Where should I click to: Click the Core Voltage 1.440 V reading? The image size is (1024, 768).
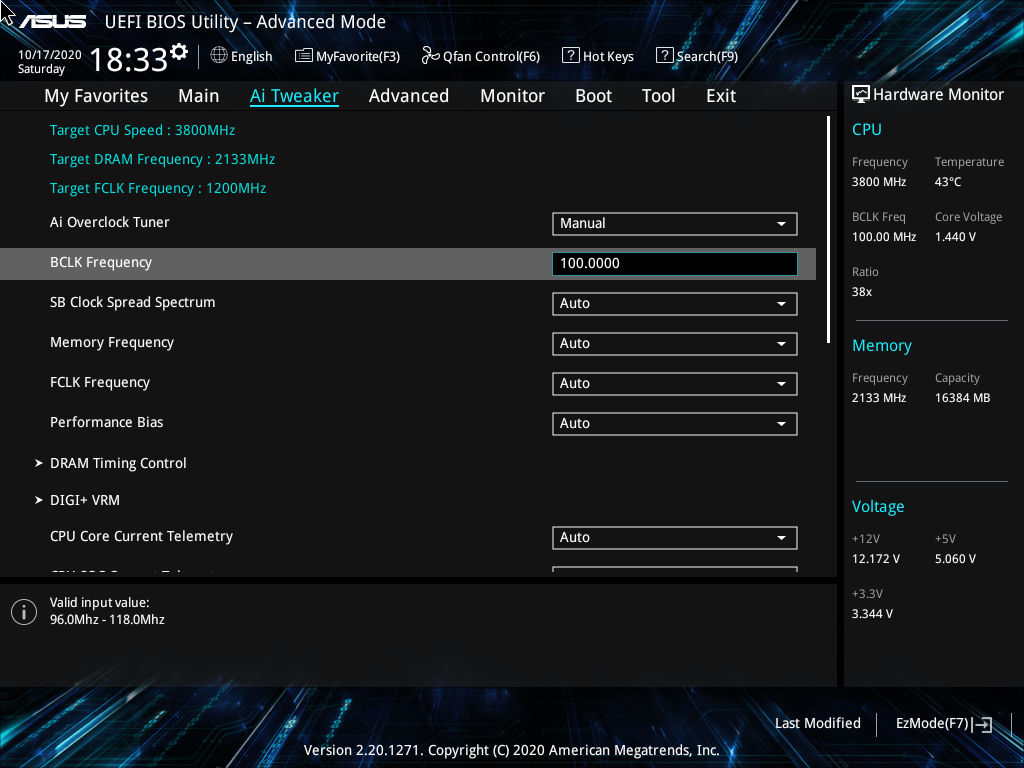pyautogui.click(x=955, y=237)
